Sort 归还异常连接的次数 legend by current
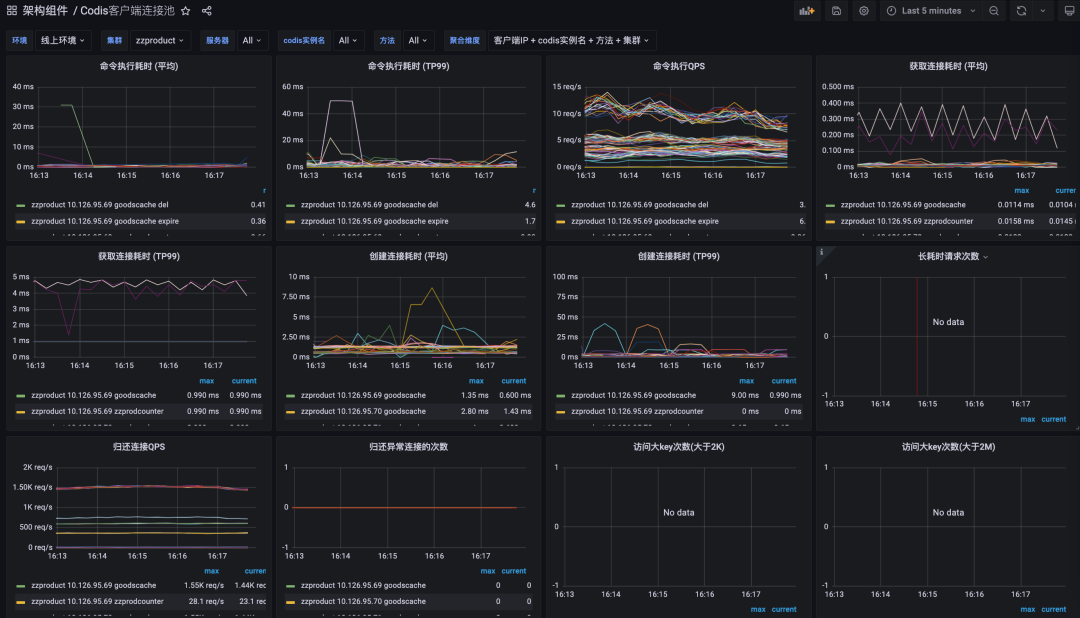 (x=514, y=571)
